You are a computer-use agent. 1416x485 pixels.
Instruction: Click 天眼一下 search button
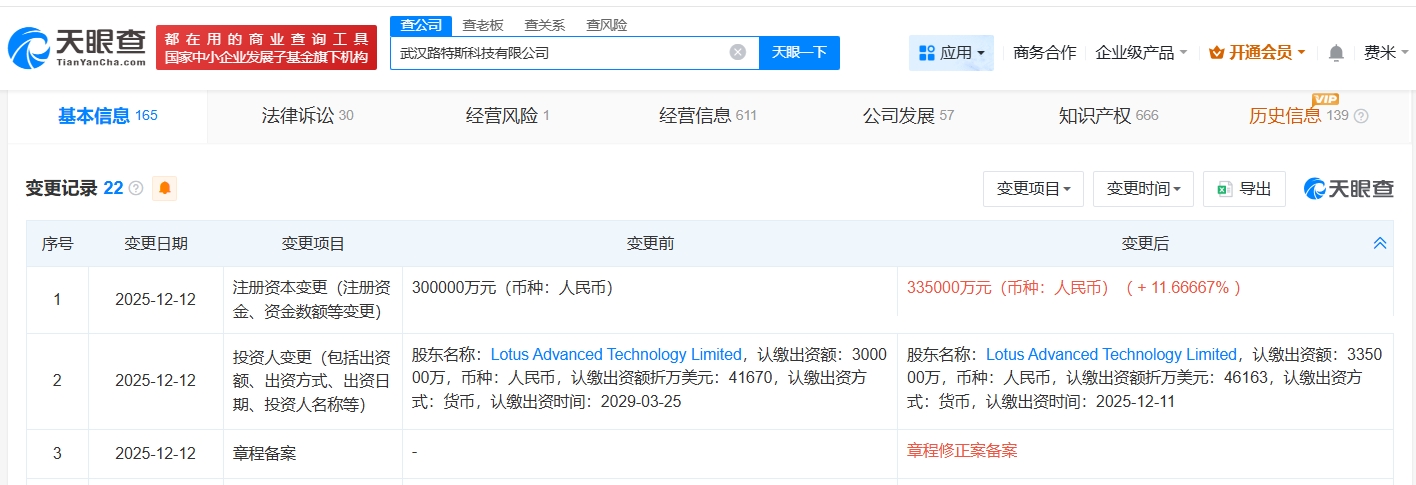coord(799,53)
